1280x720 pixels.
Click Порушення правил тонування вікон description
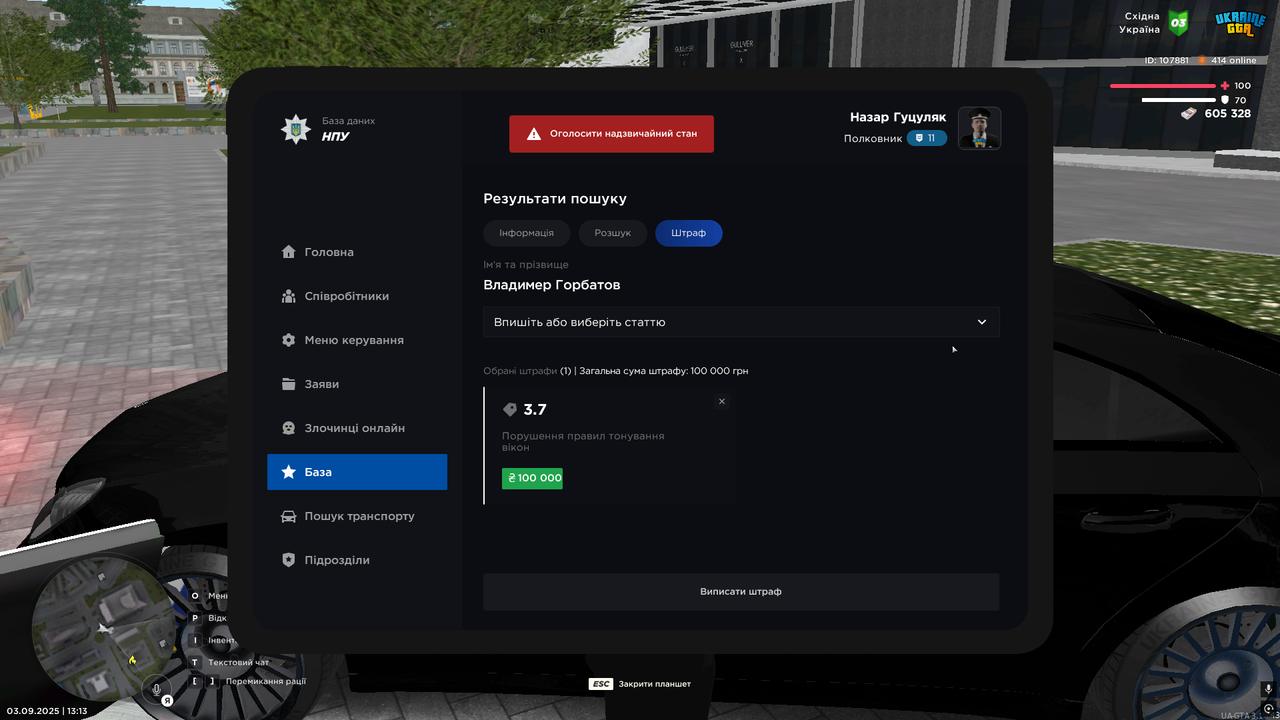[583, 441]
